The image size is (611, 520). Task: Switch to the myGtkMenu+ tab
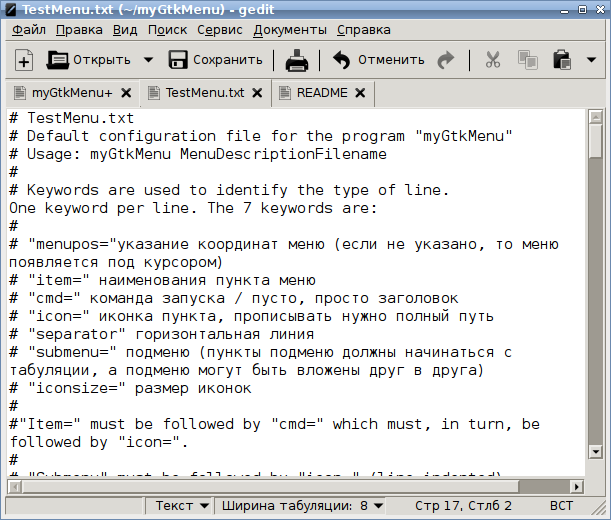pos(72,93)
